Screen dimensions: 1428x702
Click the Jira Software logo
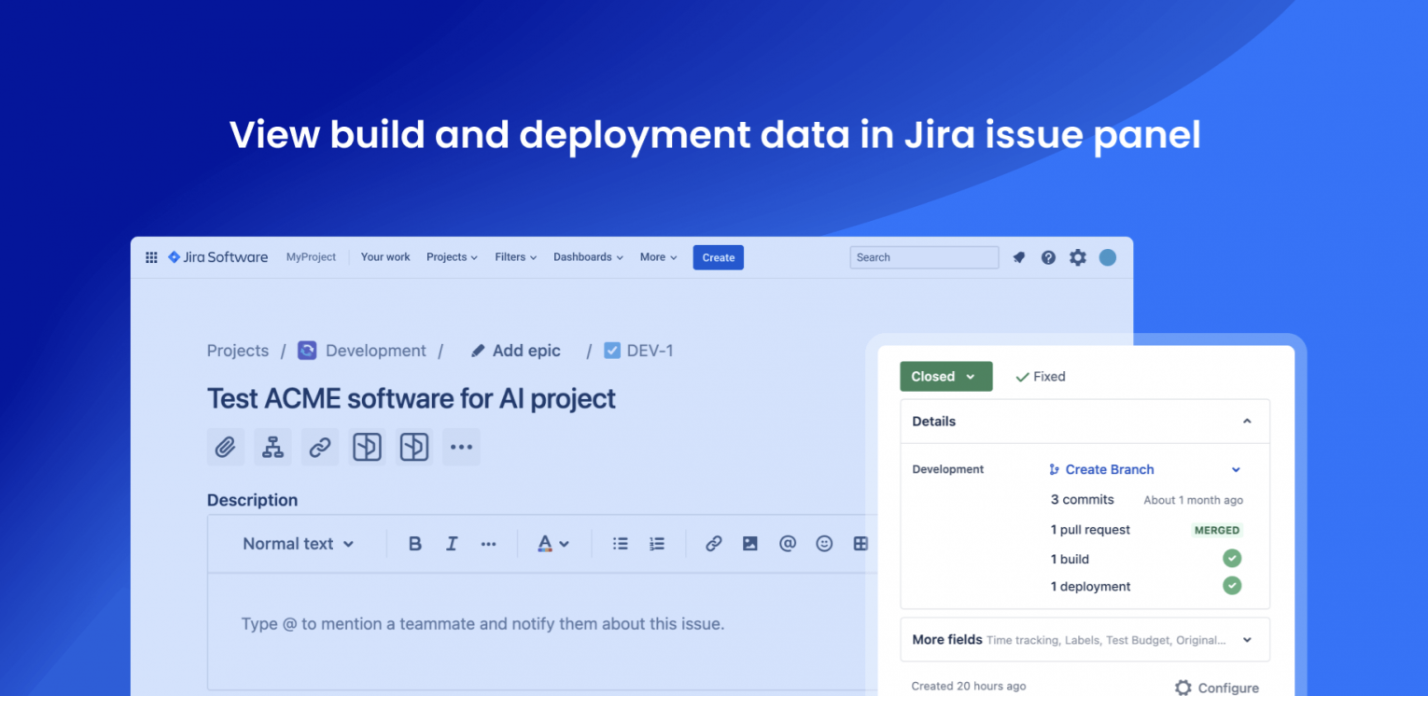pos(218,257)
